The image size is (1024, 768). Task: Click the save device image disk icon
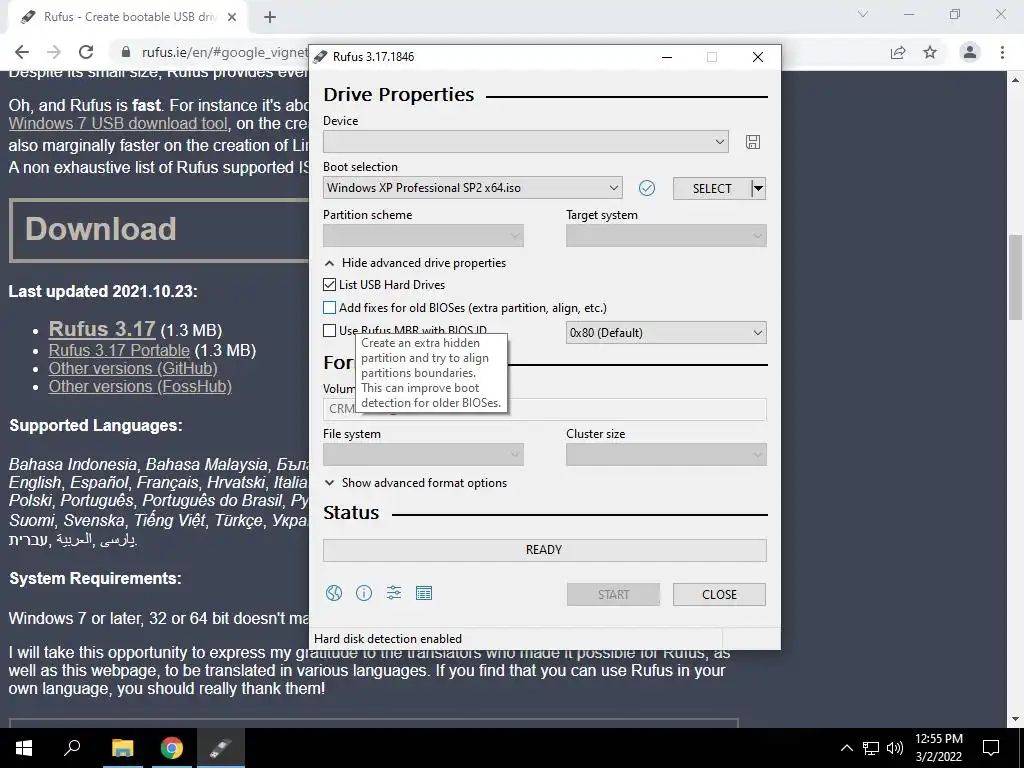click(x=752, y=142)
